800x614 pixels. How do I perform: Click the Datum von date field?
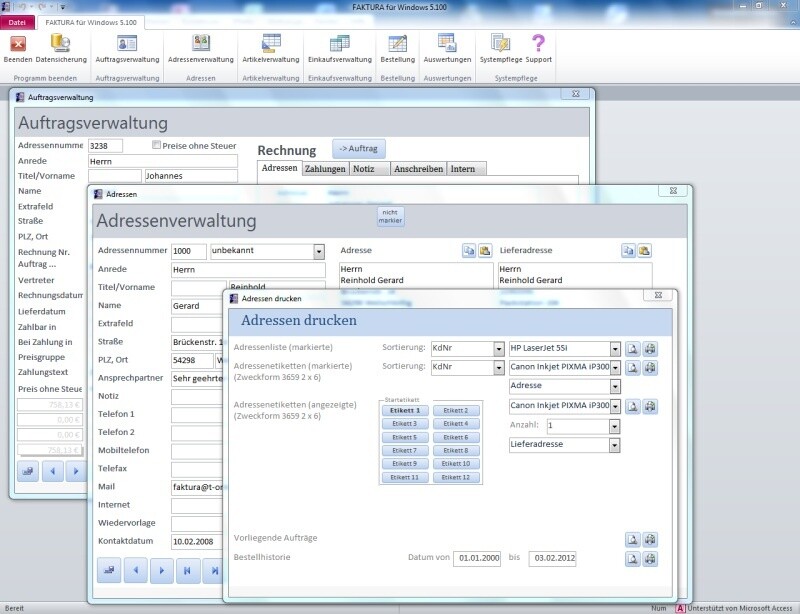pyautogui.click(x=477, y=558)
